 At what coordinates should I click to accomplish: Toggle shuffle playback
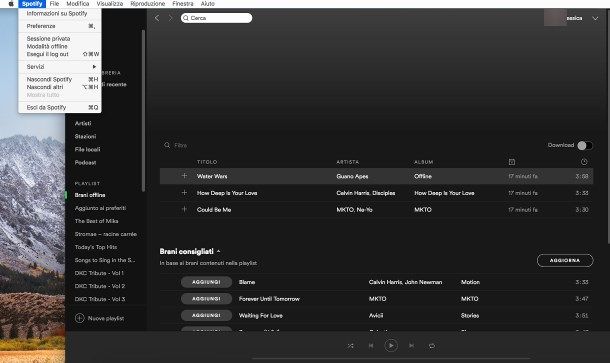351,345
